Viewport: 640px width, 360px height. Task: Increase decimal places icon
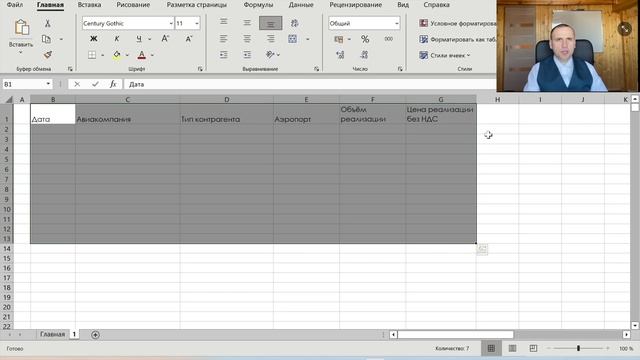[340, 55]
